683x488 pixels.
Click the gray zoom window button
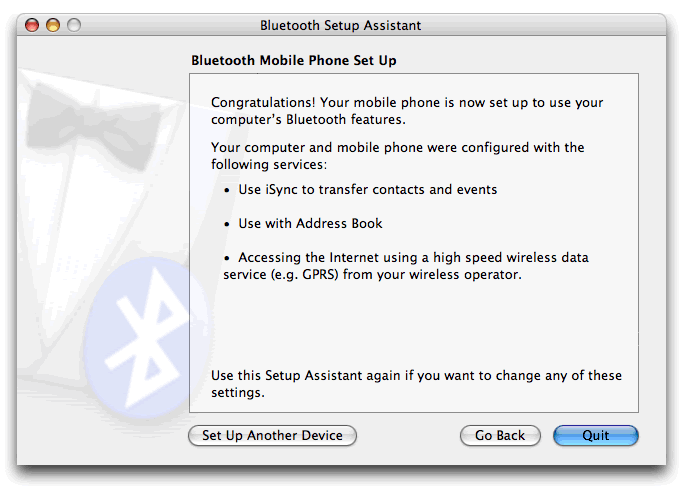[x=73, y=25]
